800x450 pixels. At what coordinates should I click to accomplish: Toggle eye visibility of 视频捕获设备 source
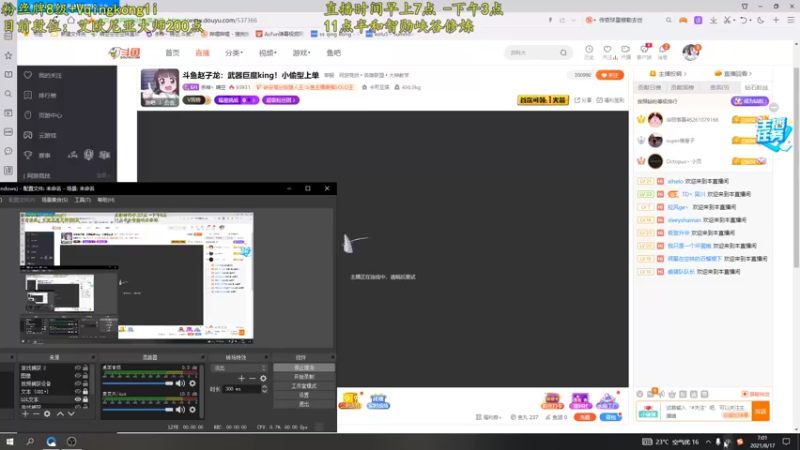[x=78, y=383]
